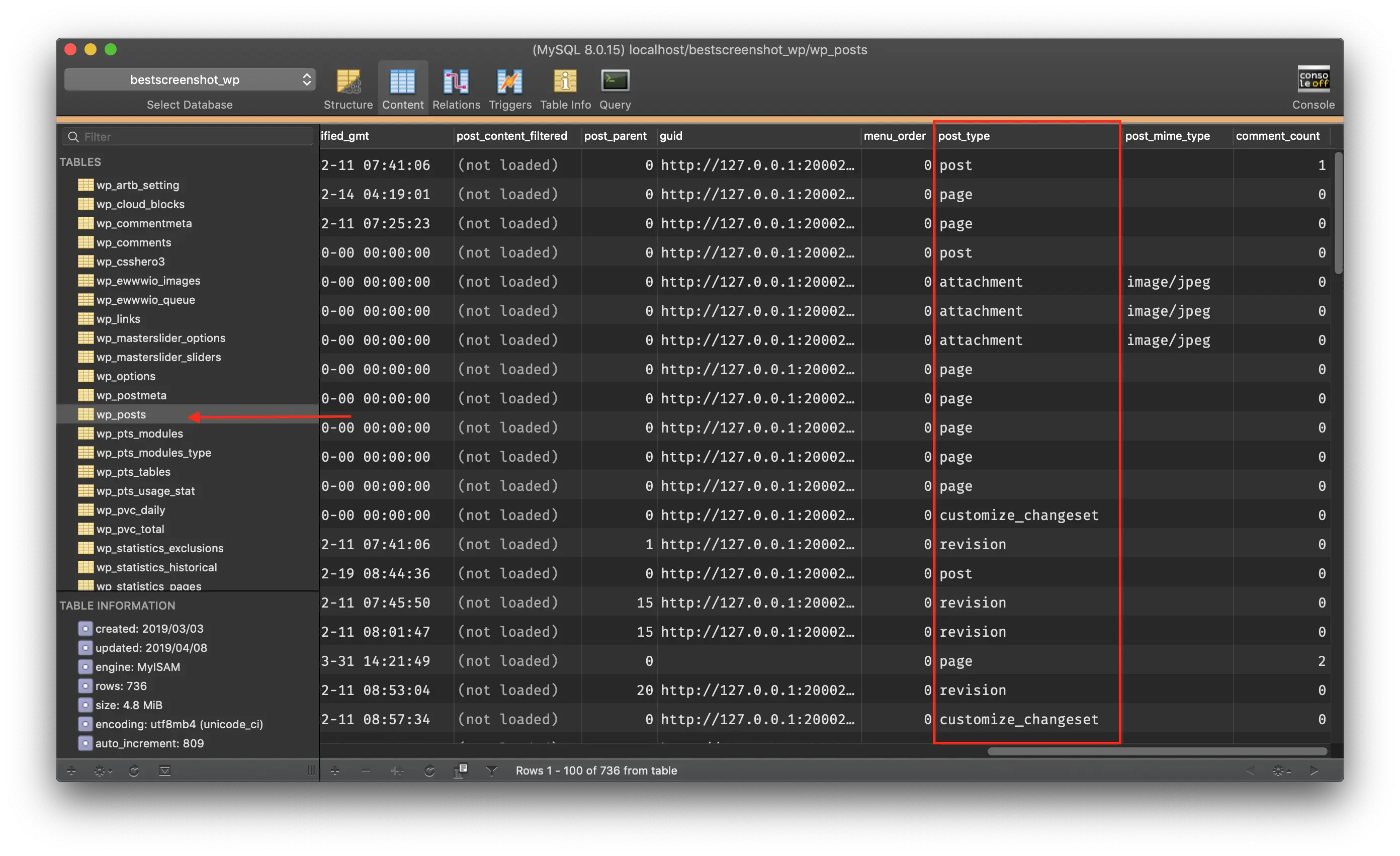Go to next page of rows
1400x856 pixels.
click(1314, 771)
